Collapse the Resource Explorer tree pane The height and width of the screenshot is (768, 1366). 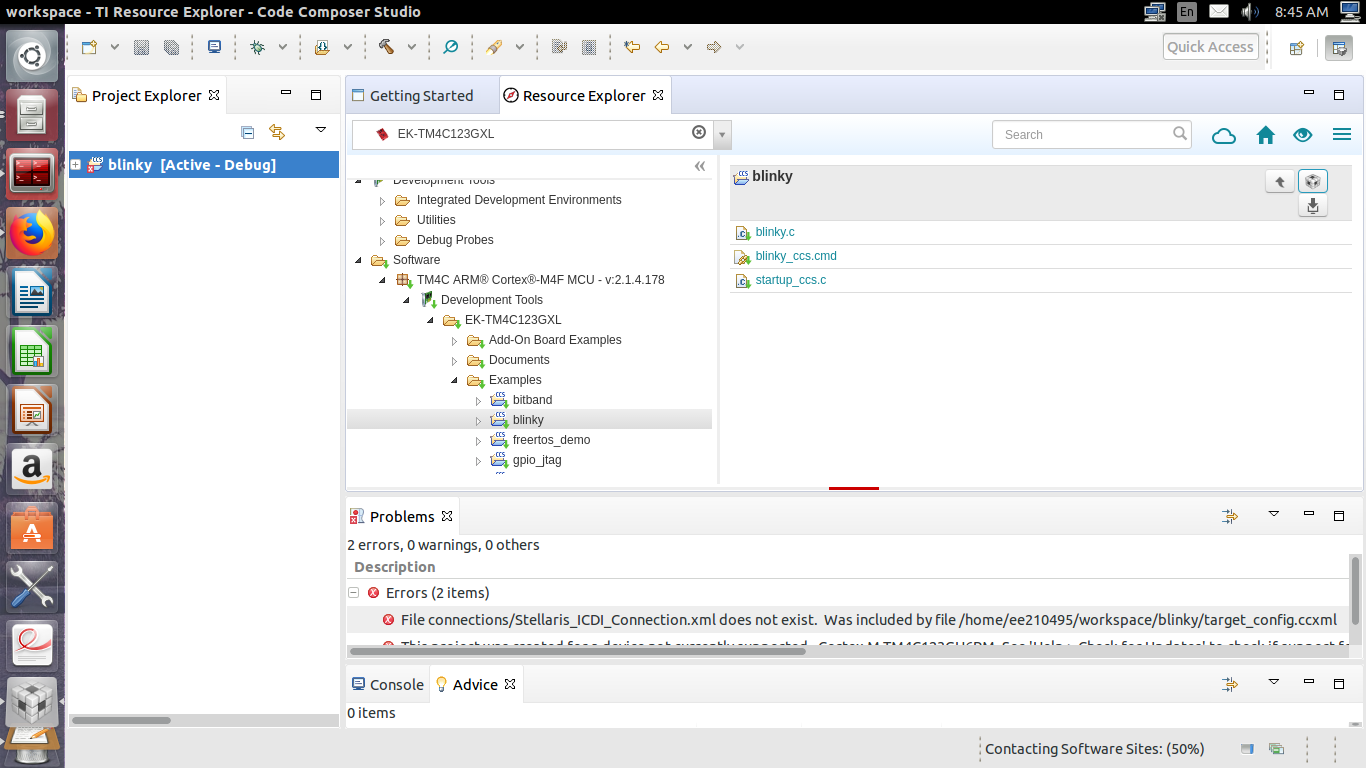click(x=700, y=166)
